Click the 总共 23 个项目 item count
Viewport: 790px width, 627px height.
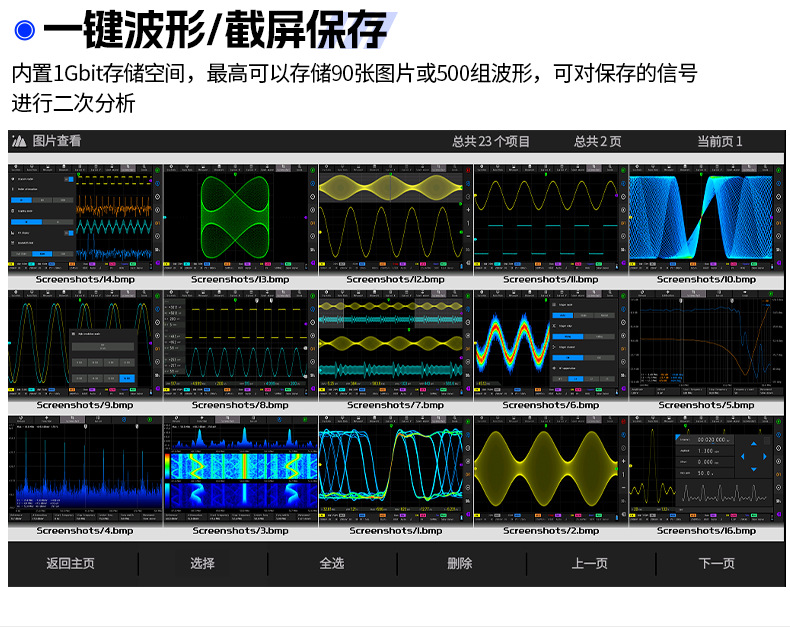pyautogui.click(x=491, y=141)
